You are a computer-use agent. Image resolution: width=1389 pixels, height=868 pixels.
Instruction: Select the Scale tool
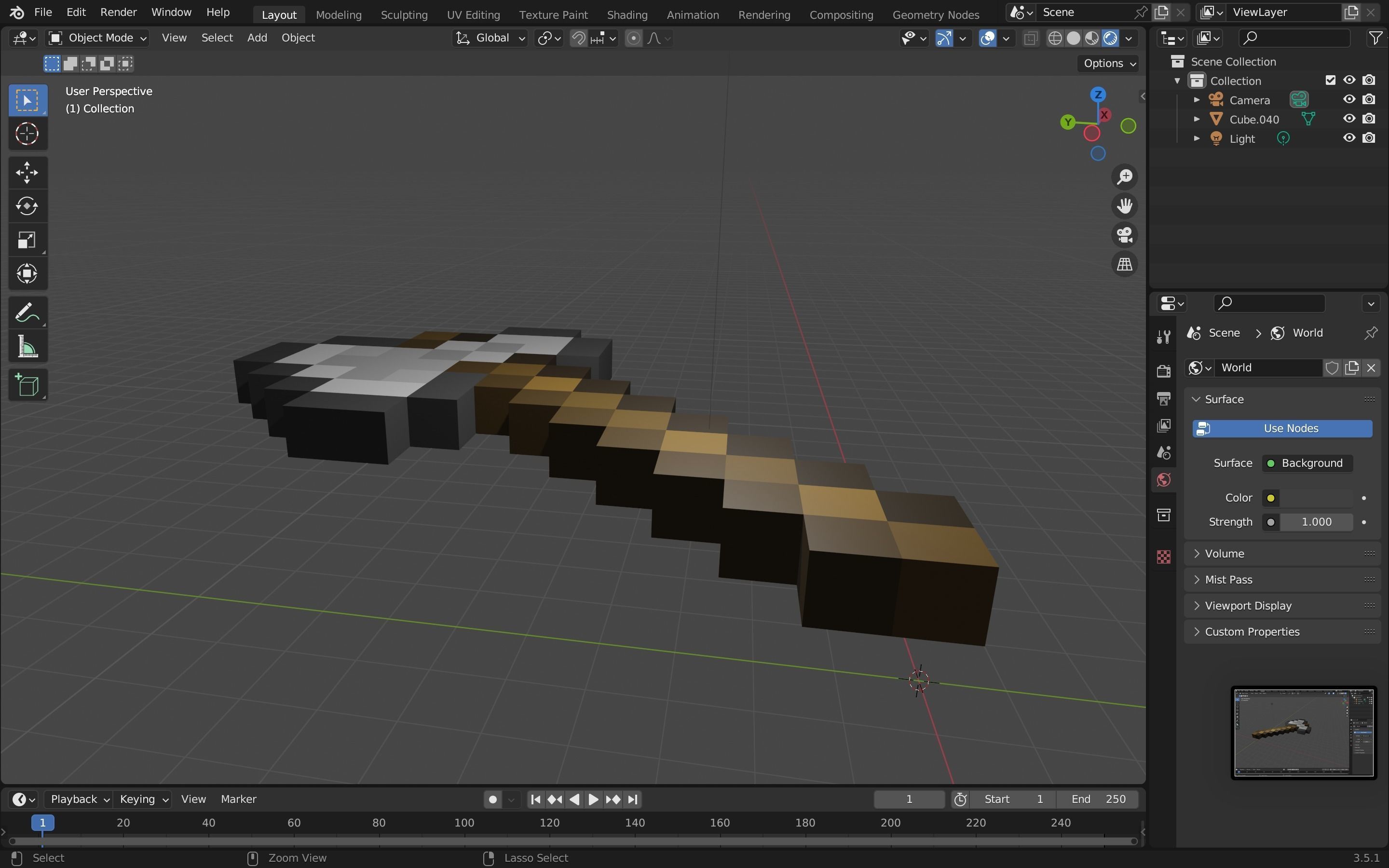(27, 240)
